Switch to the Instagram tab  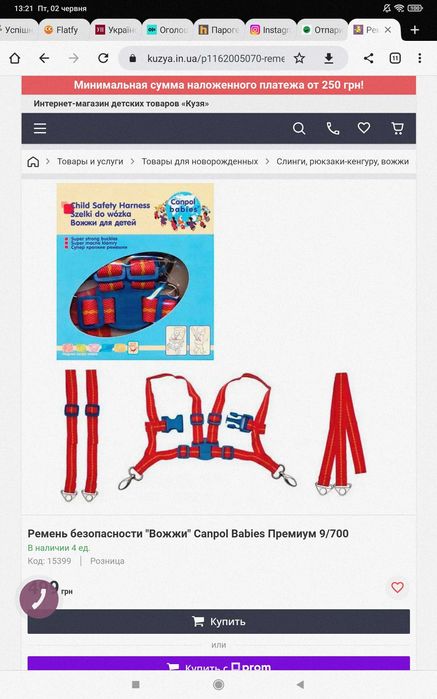[269, 30]
